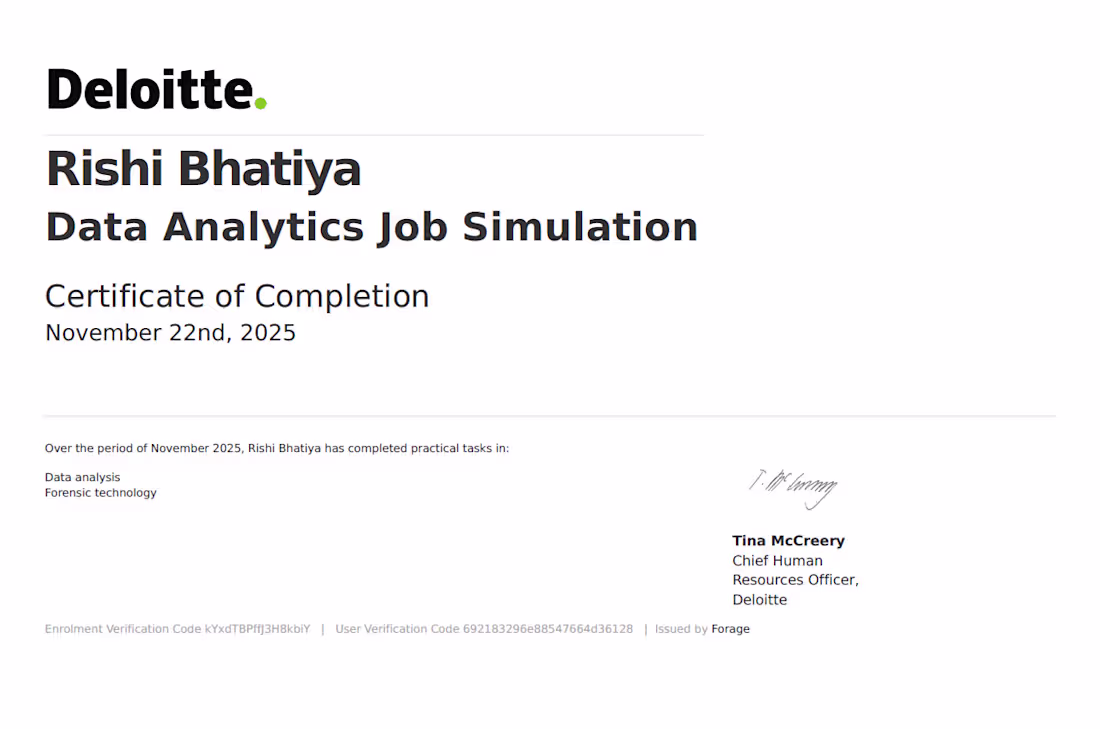Click the name 'Rishi Bhatiya' heading
The width and height of the screenshot is (1100, 729).
pyautogui.click(x=203, y=169)
